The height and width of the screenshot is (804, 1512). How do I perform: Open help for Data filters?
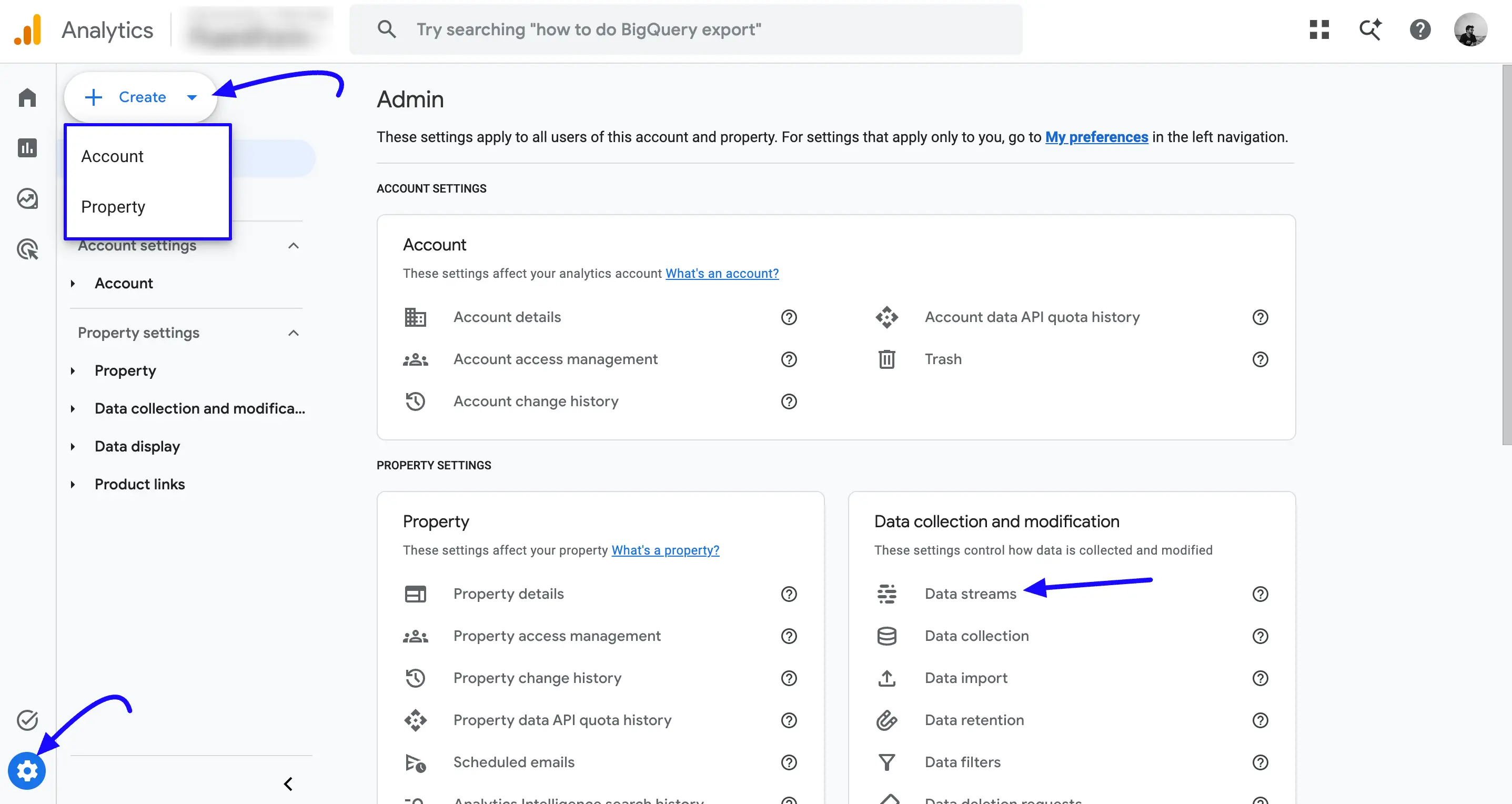(x=1260, y=762)
